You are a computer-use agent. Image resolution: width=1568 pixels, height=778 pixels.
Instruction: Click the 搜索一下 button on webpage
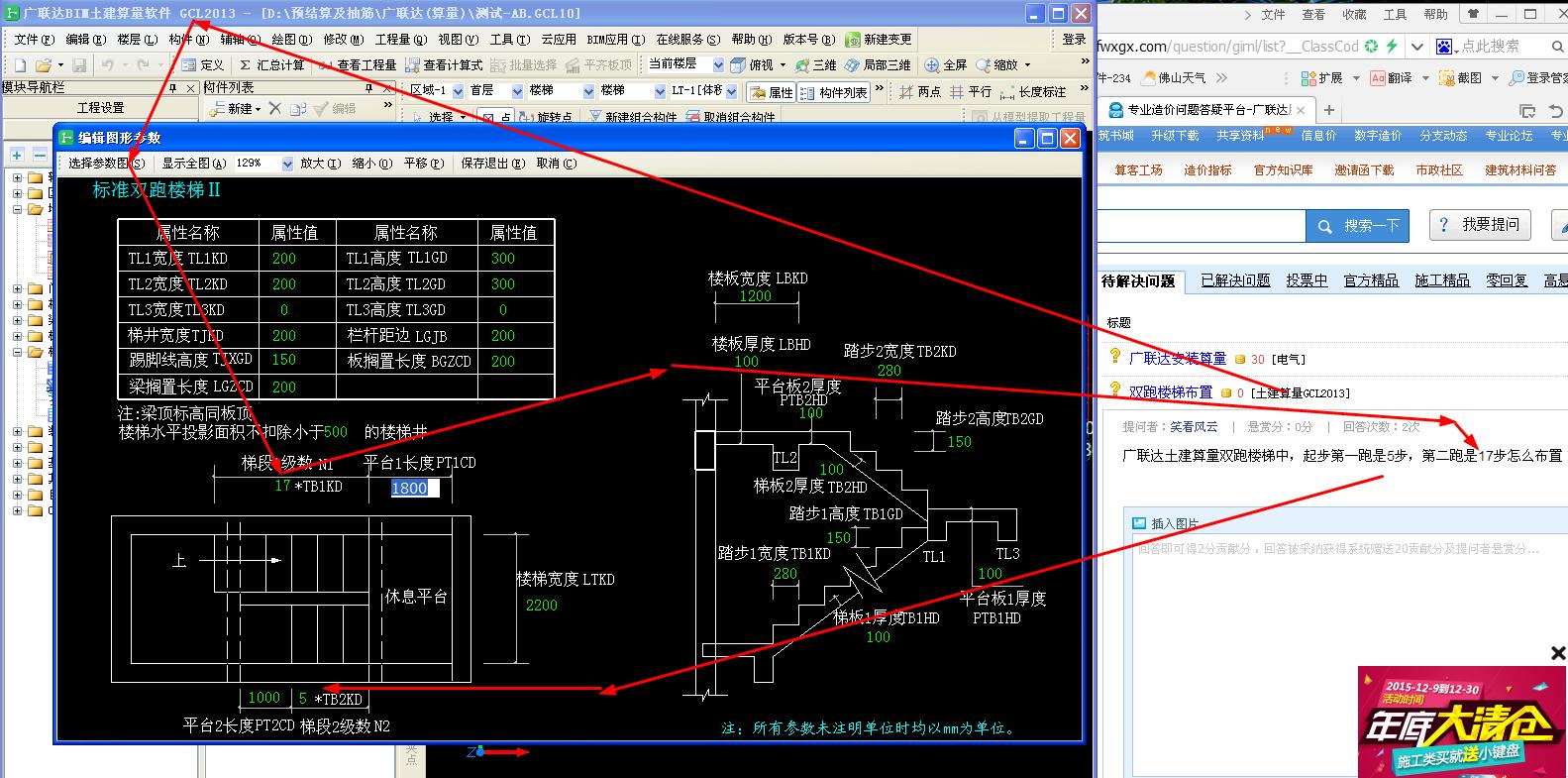click(x=1357, y=226)
